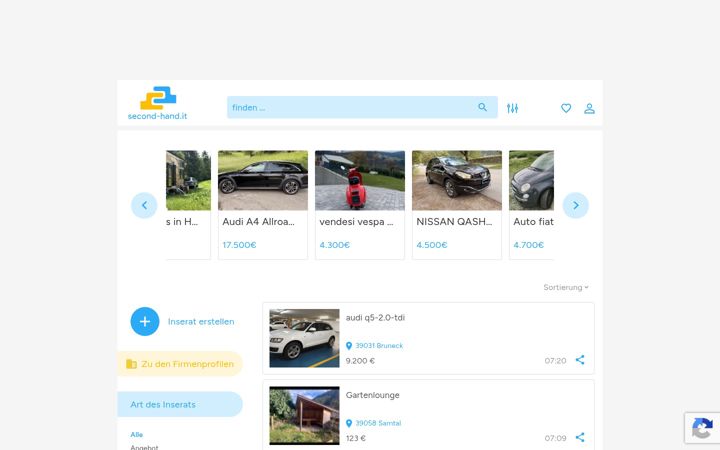Click the folder icon in Firmenprofilen button

[x=131, y=364]
